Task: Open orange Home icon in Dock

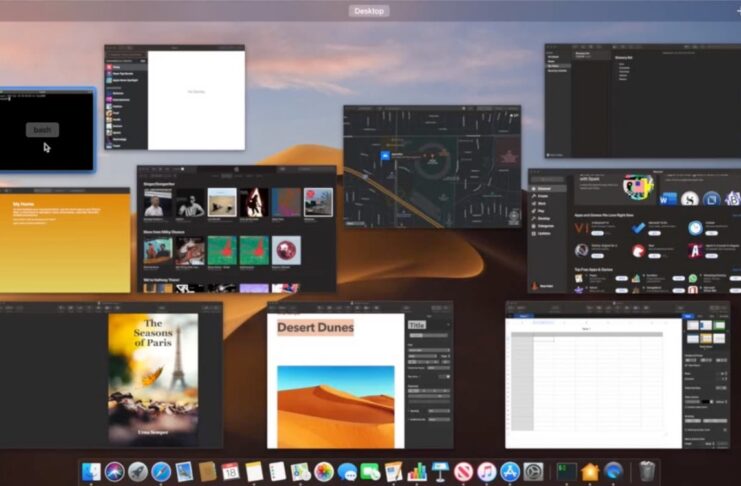Action: tap(590, 471)
